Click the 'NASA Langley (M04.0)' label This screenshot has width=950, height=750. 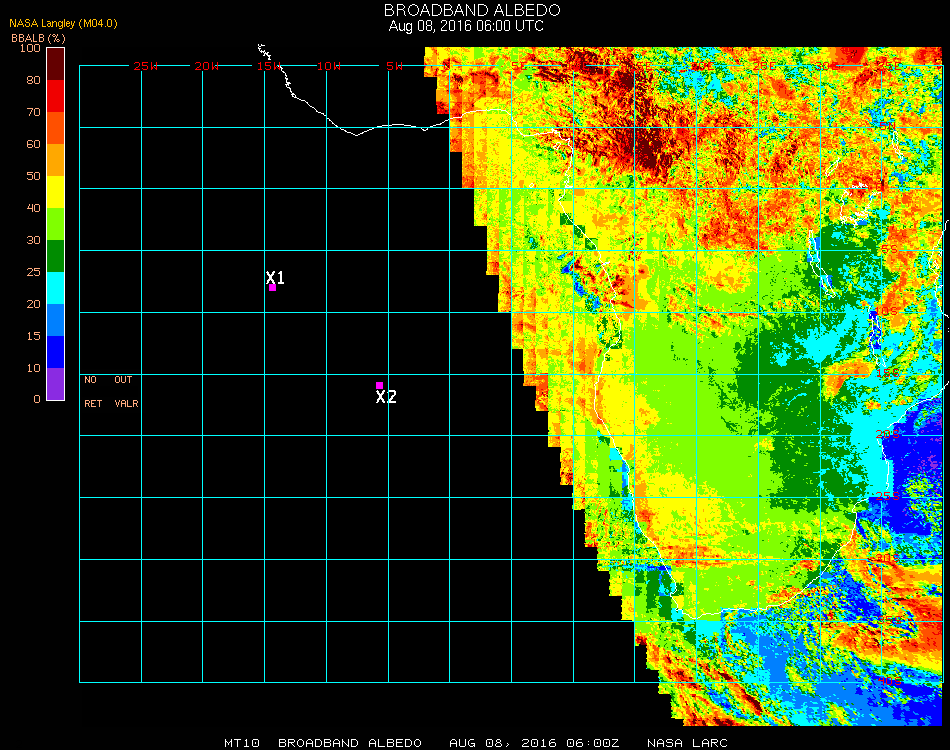[x=63, y=23]
